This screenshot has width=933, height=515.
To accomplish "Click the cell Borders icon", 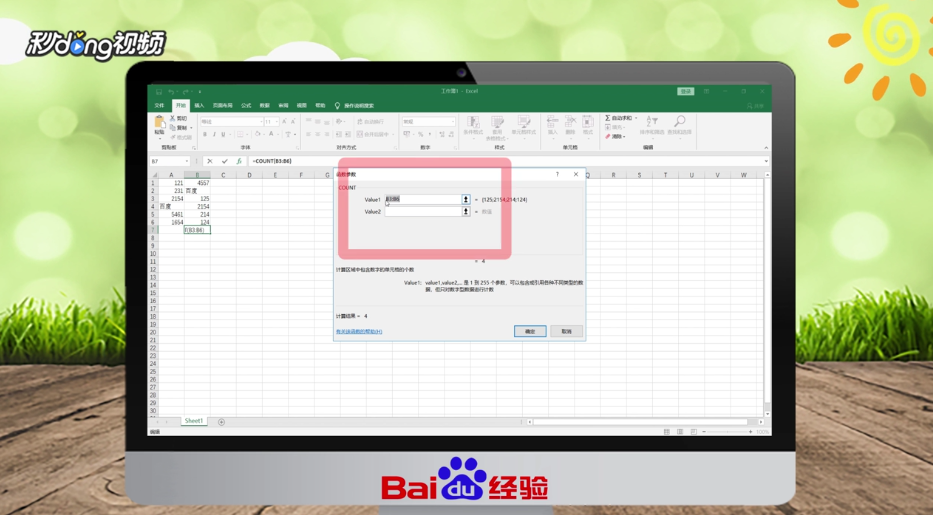I will [240, 134].
